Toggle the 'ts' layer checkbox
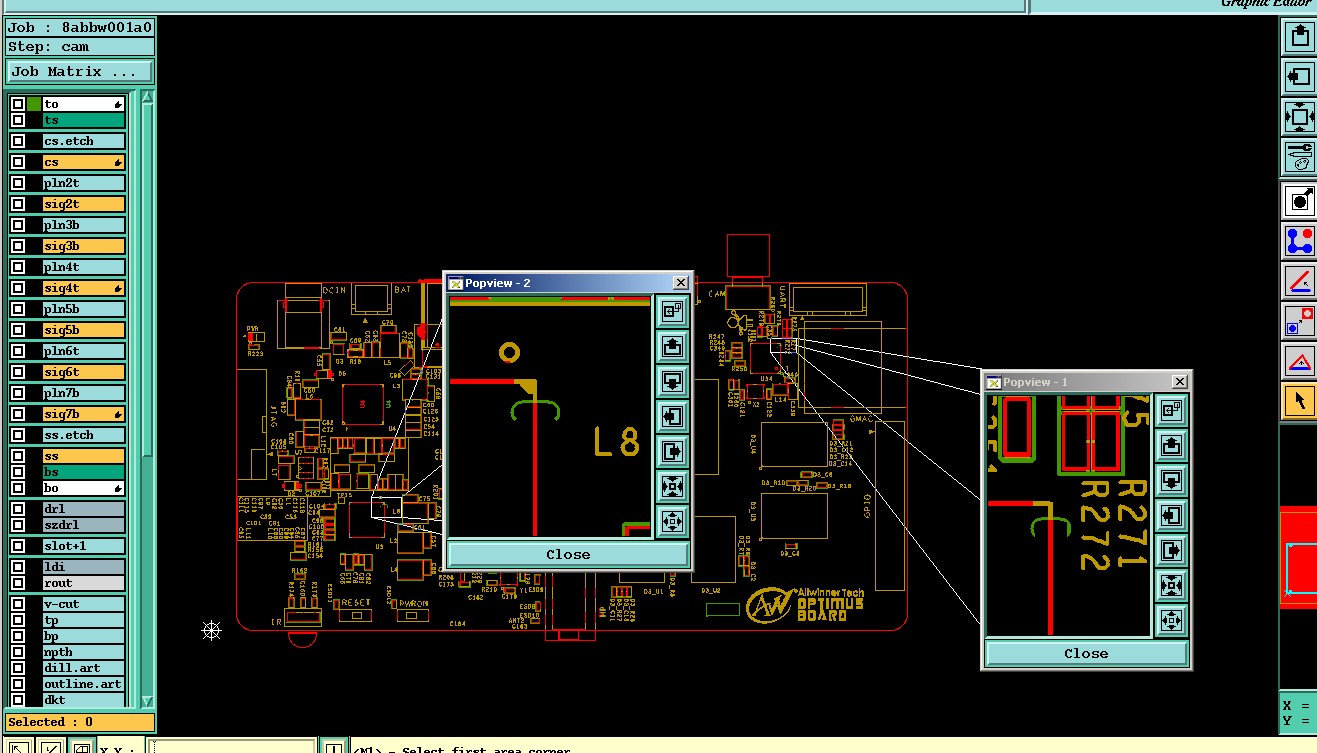This screenshot has width=1317, height=753. 18,120
